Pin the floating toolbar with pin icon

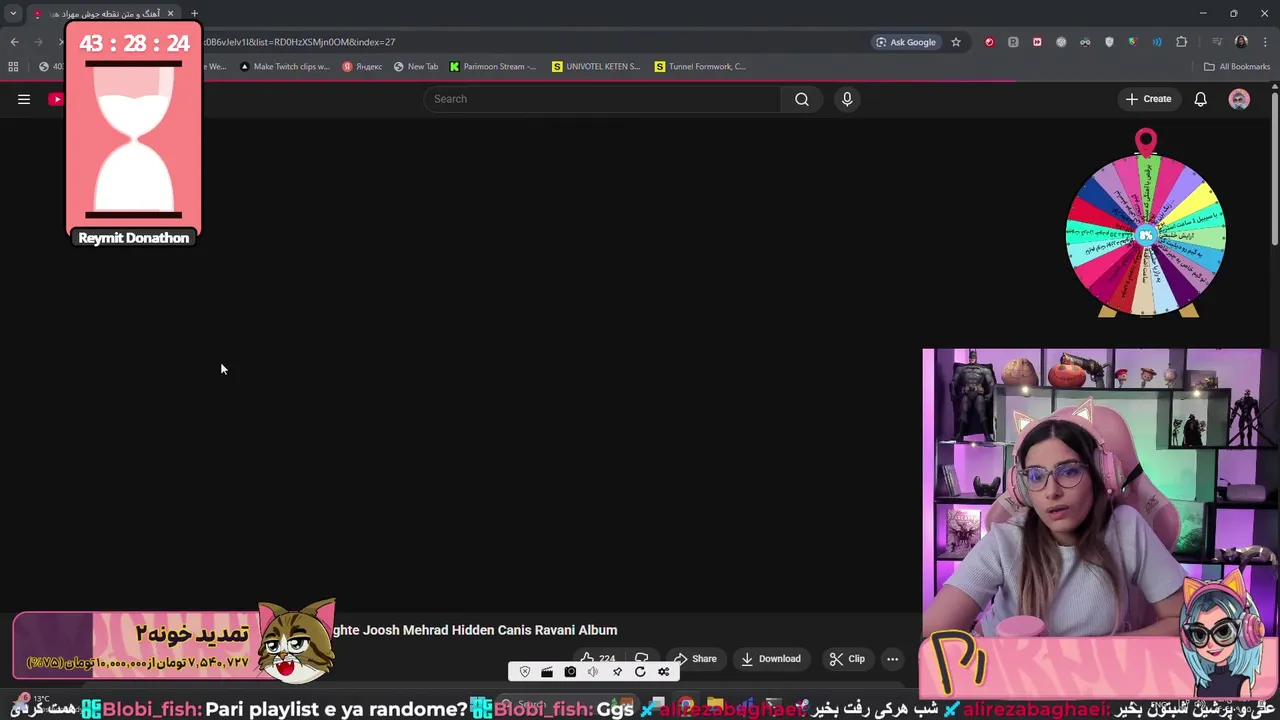point(617,672)
